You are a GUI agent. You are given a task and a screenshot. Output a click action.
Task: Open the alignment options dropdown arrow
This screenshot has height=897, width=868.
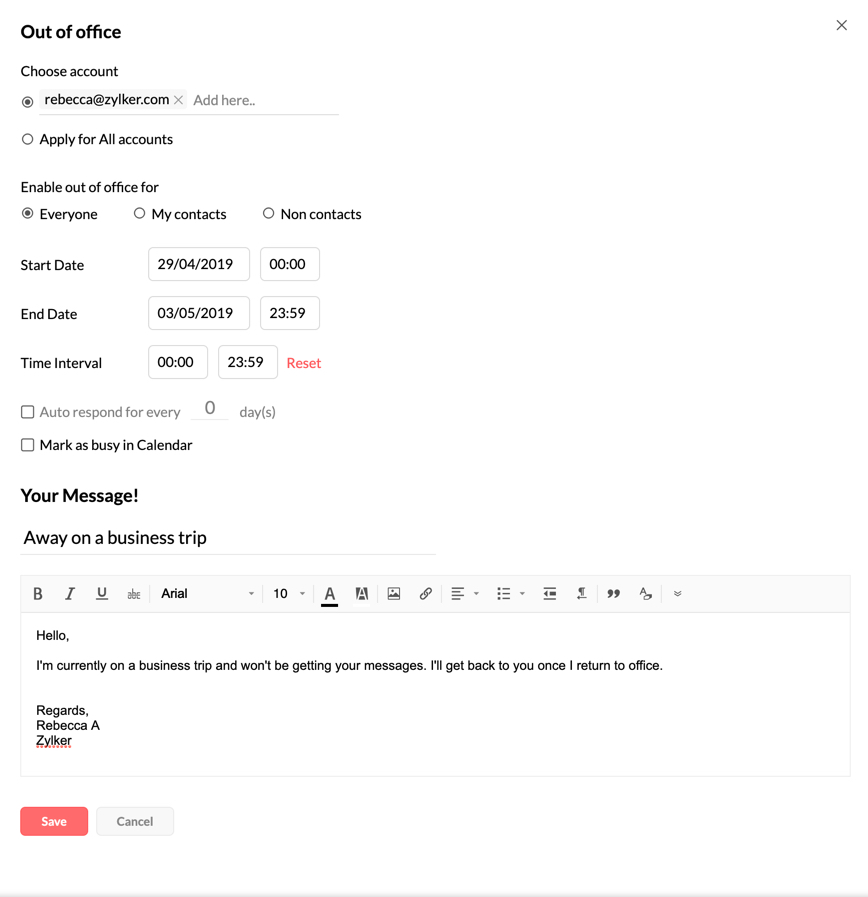pos(476,594)
